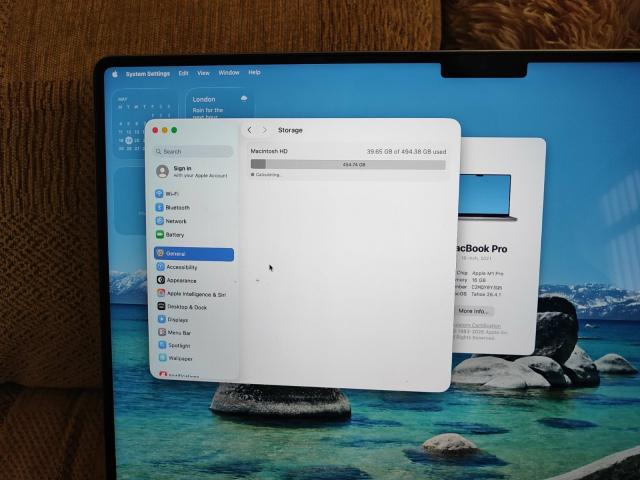Click the 16 GB memory value
The width and height of the screenshot is (640, 480).
click(479, 280)
